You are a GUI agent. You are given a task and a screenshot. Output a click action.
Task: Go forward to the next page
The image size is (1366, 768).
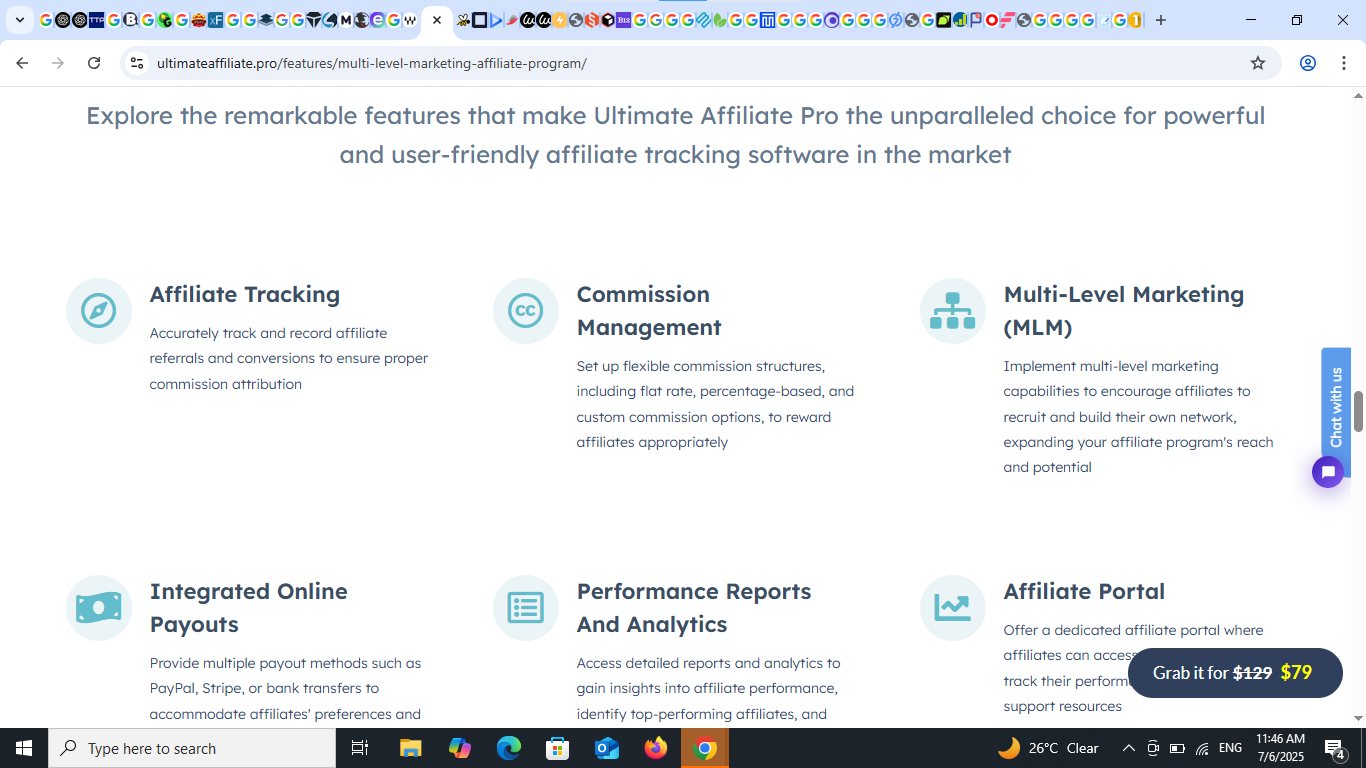pyautogui.click(x=58, y=63)
